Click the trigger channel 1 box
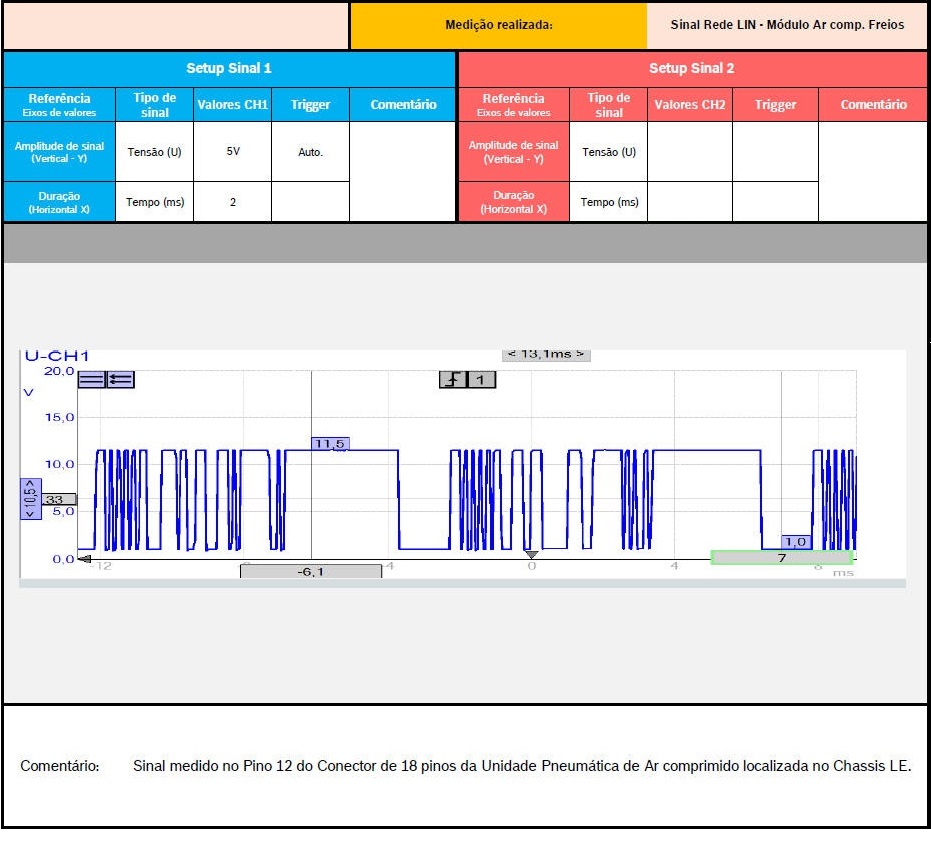 [481, 380]
